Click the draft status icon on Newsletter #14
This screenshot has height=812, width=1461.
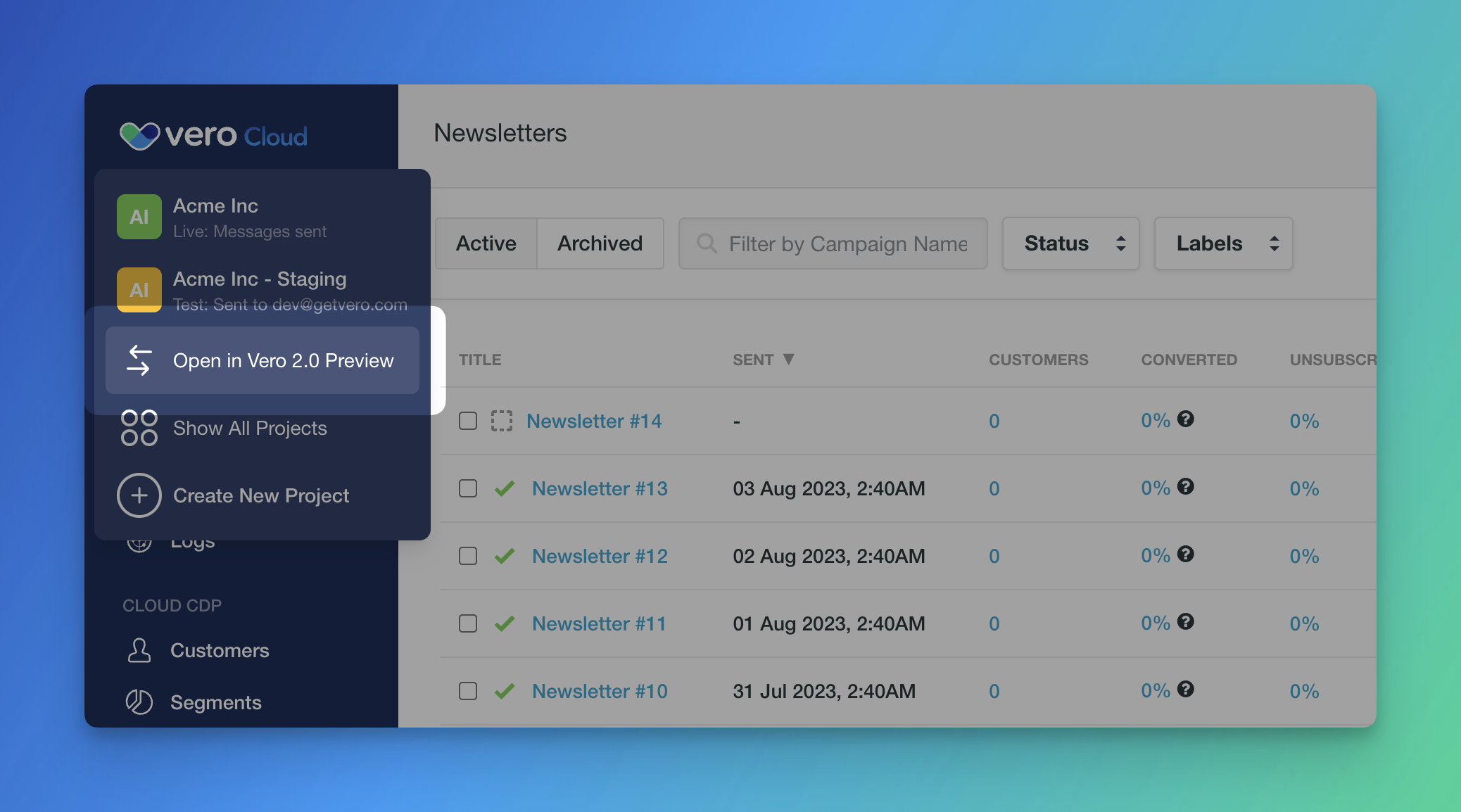coord(502,420)
